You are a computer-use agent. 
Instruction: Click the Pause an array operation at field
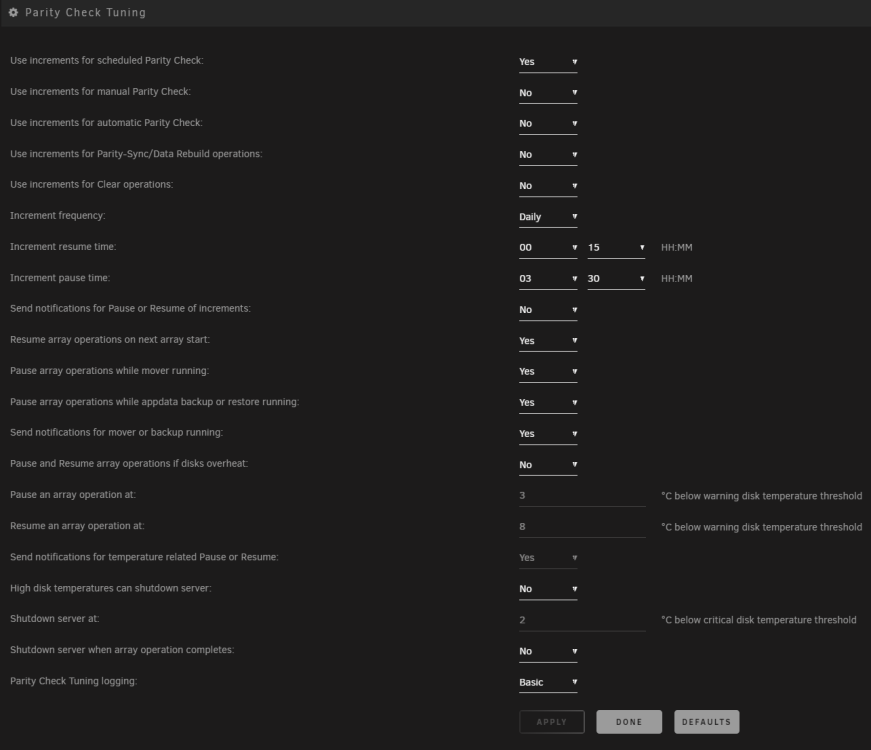click(582, 496)
